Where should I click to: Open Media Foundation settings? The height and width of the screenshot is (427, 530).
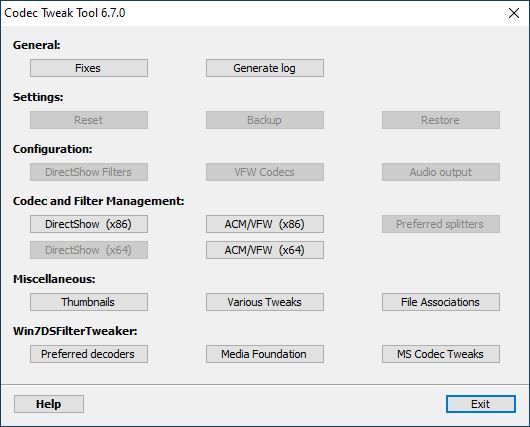point(265,354)
